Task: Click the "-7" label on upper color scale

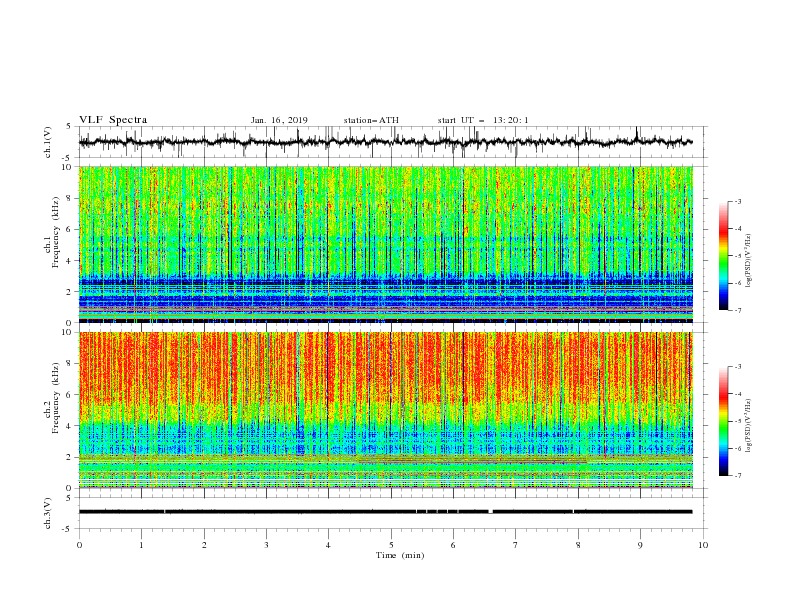Action: [738, 311]
